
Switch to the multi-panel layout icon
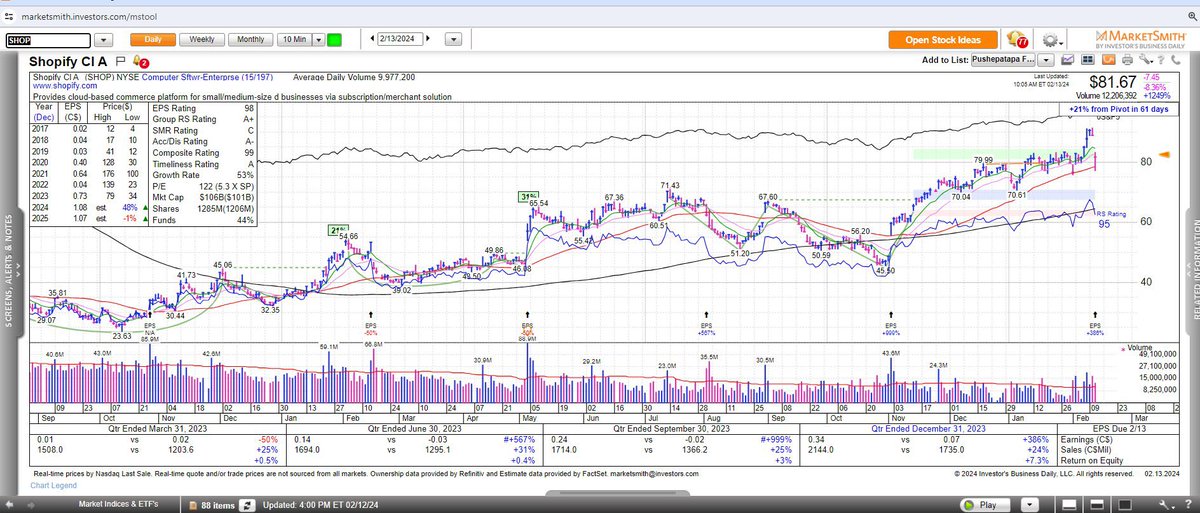[x=1087, y=60]
